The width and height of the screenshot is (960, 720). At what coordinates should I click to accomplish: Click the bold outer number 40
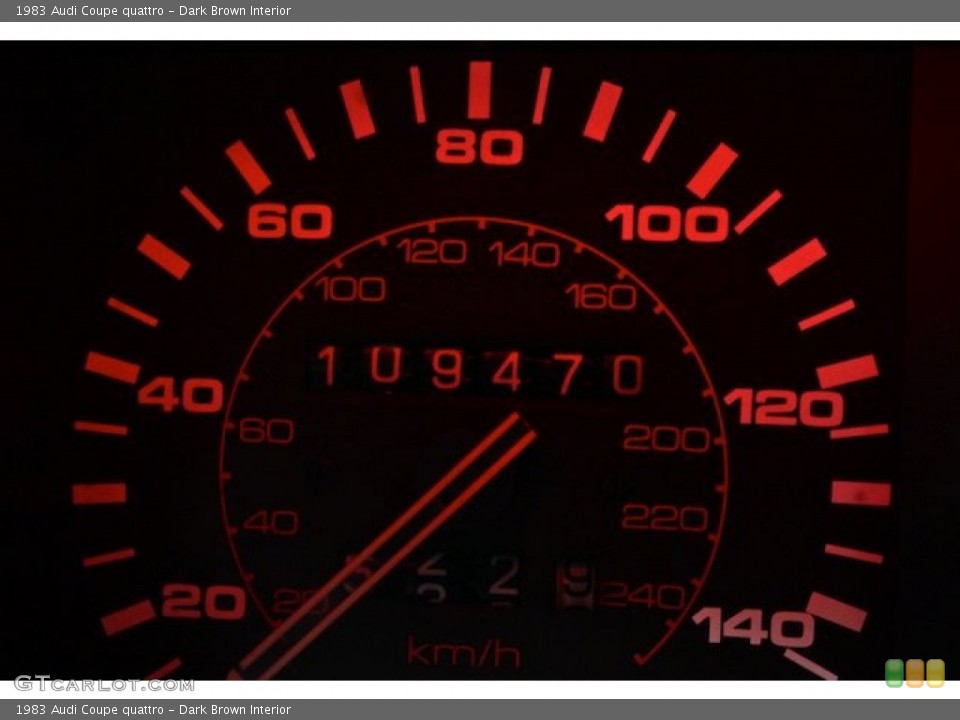(x=181, y=394)
